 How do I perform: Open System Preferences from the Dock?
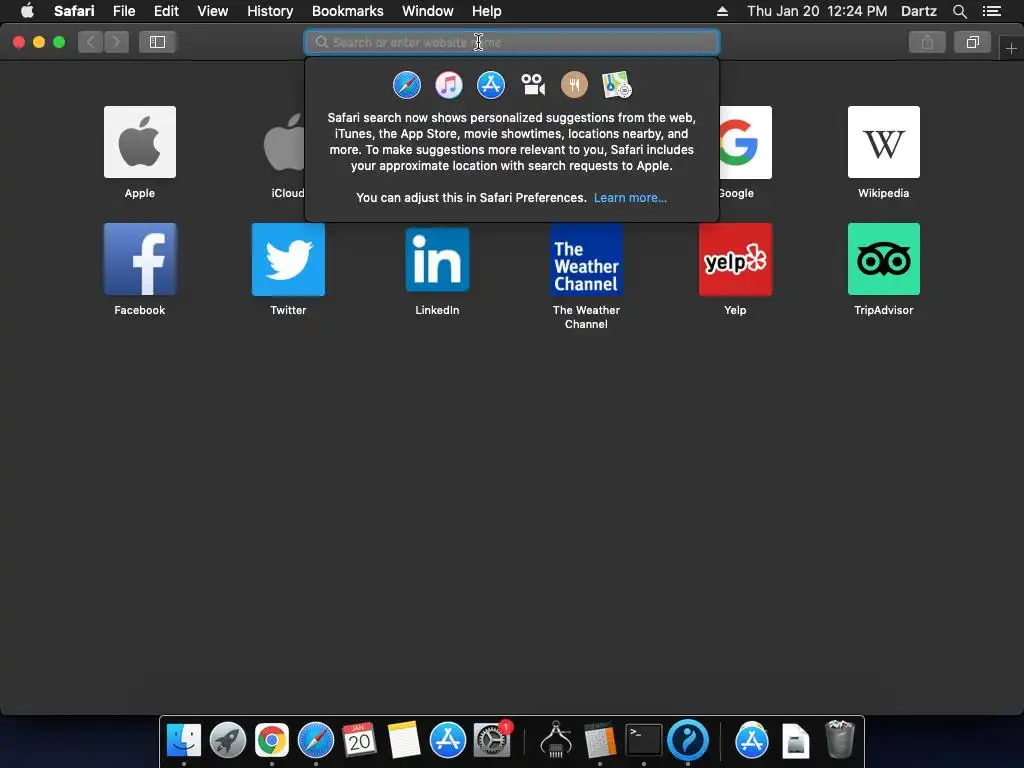pos(491,740)
